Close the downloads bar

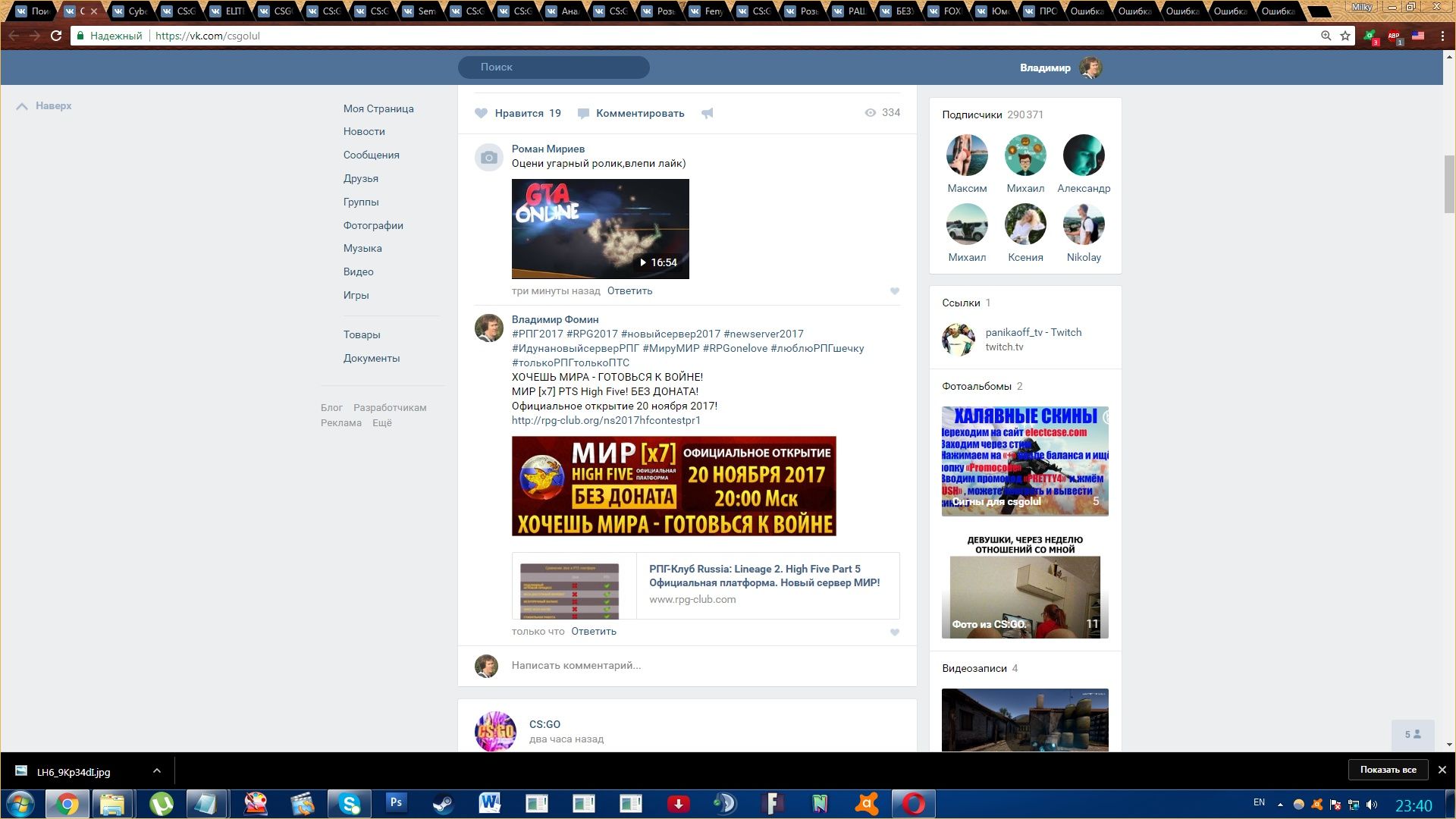pyautogui.click(x=1442, y=770)
